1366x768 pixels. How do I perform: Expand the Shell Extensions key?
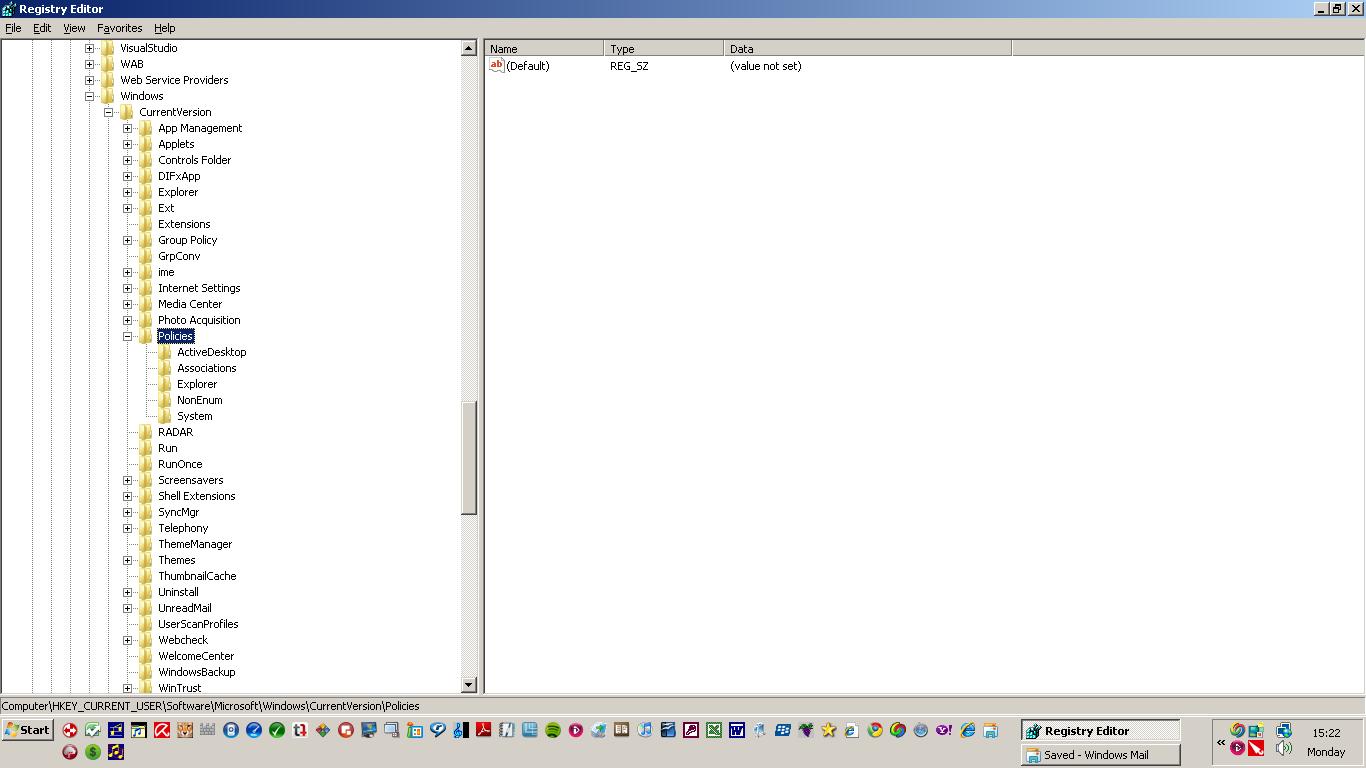(128, 496)
